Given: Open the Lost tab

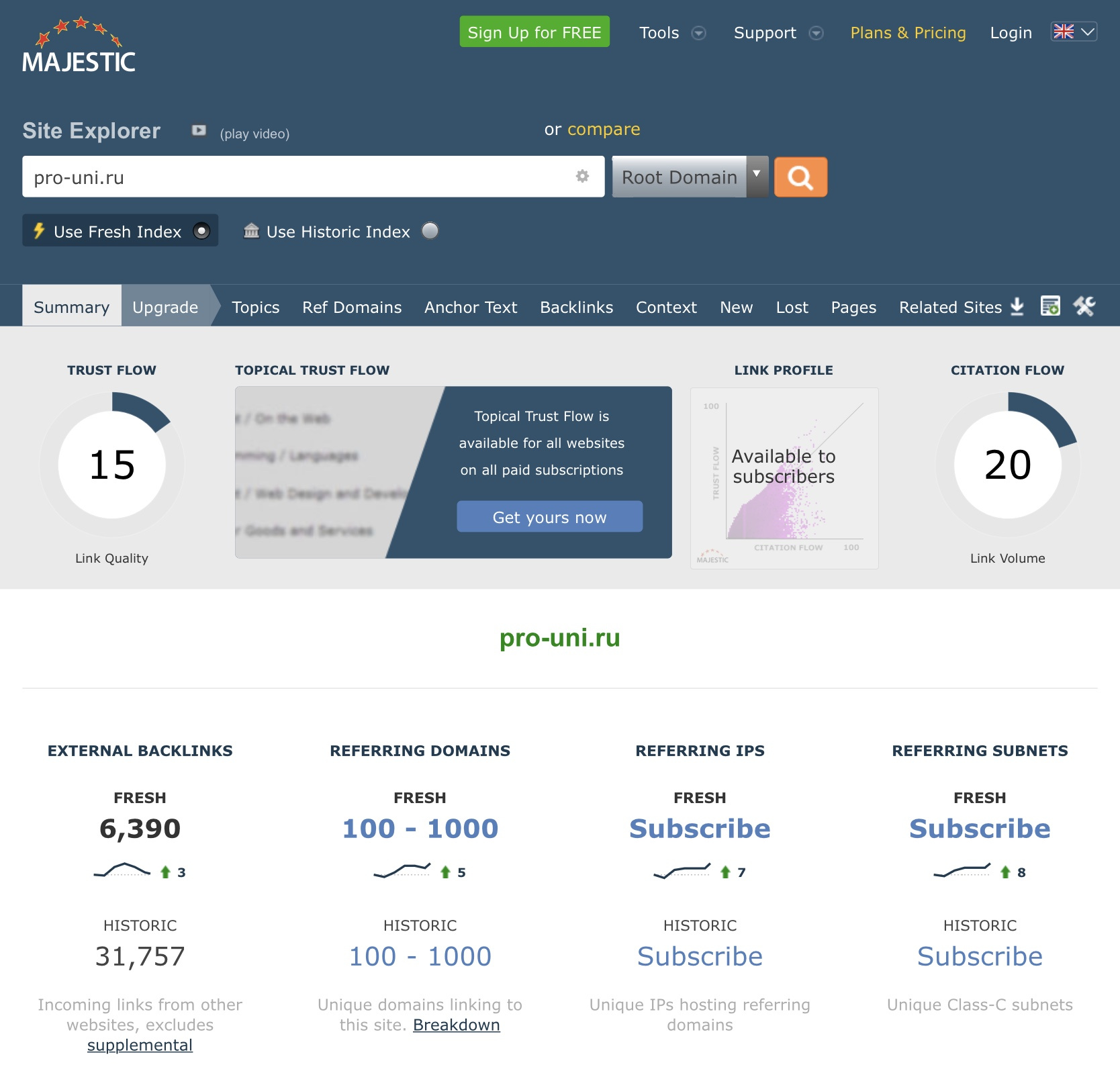Looking at the screenshot, I should coord(792,307).
